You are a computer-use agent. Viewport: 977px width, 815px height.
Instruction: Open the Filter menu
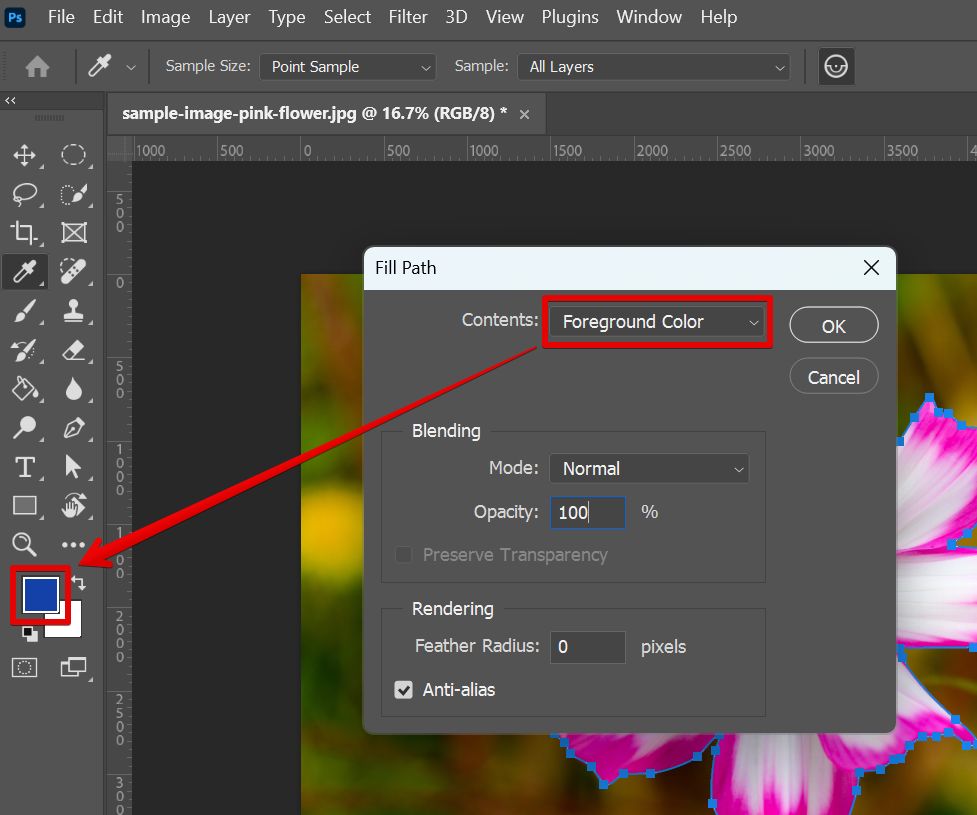click(408, 17)
